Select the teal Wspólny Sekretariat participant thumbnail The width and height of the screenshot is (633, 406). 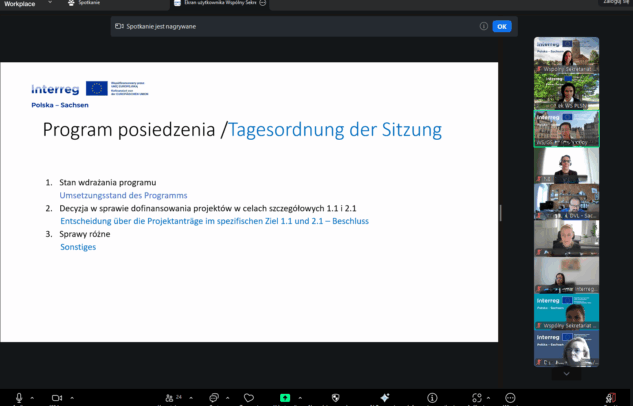566,312
